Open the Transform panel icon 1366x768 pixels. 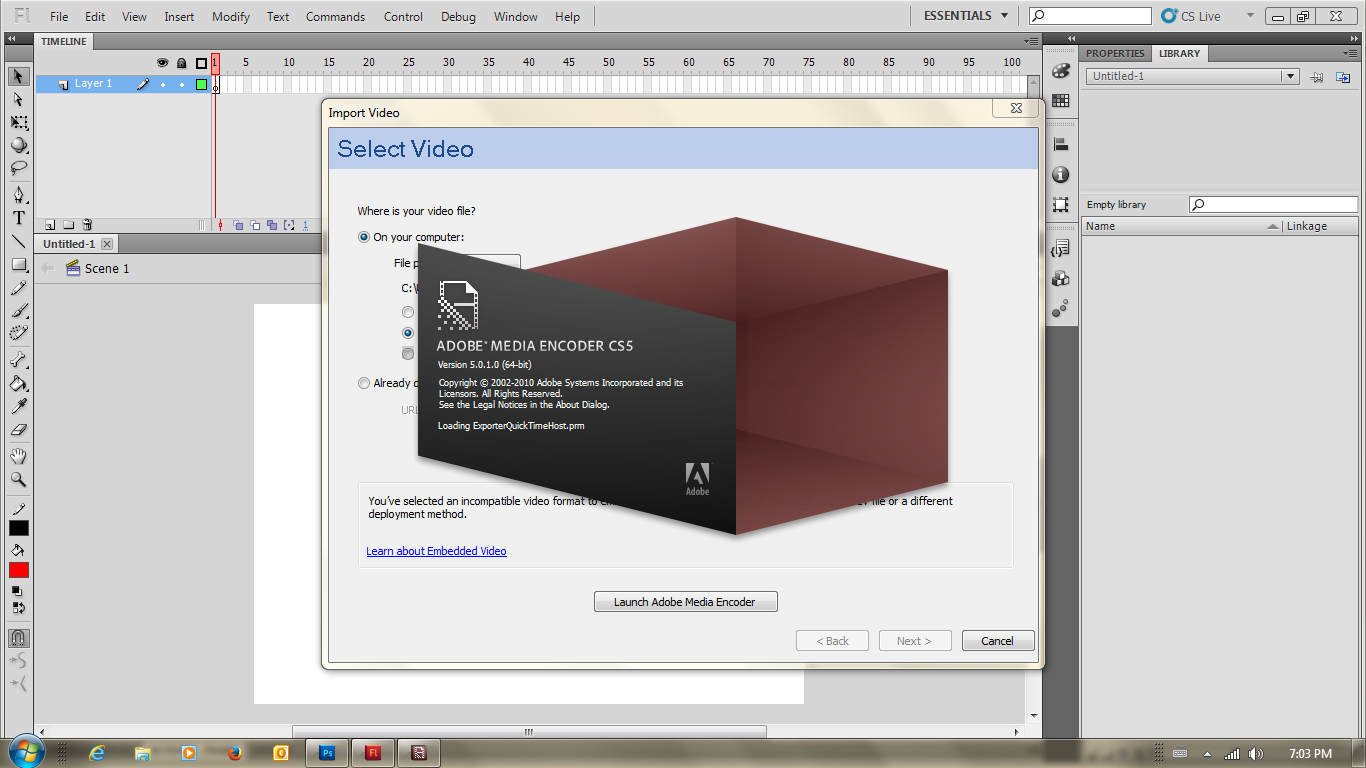pos(1061,204)
